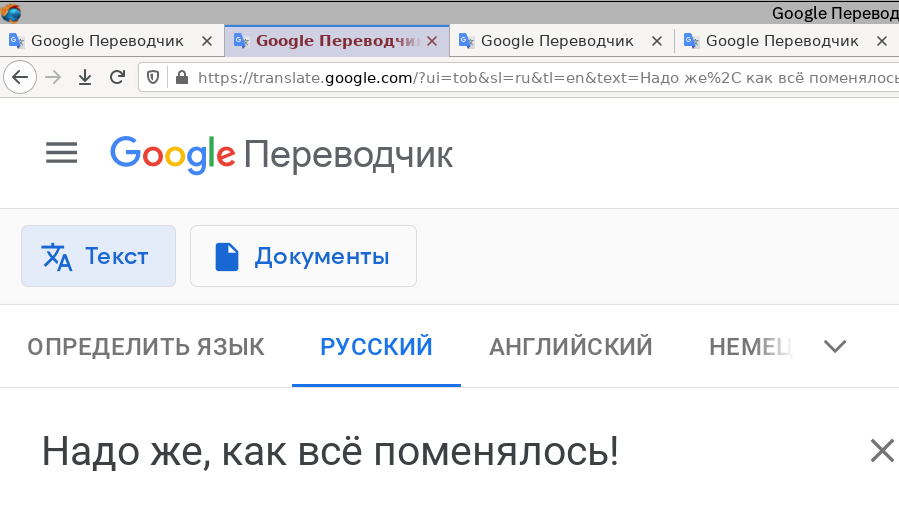Click the padlock site security icon

pyautogui.click(x=182, y=77)
